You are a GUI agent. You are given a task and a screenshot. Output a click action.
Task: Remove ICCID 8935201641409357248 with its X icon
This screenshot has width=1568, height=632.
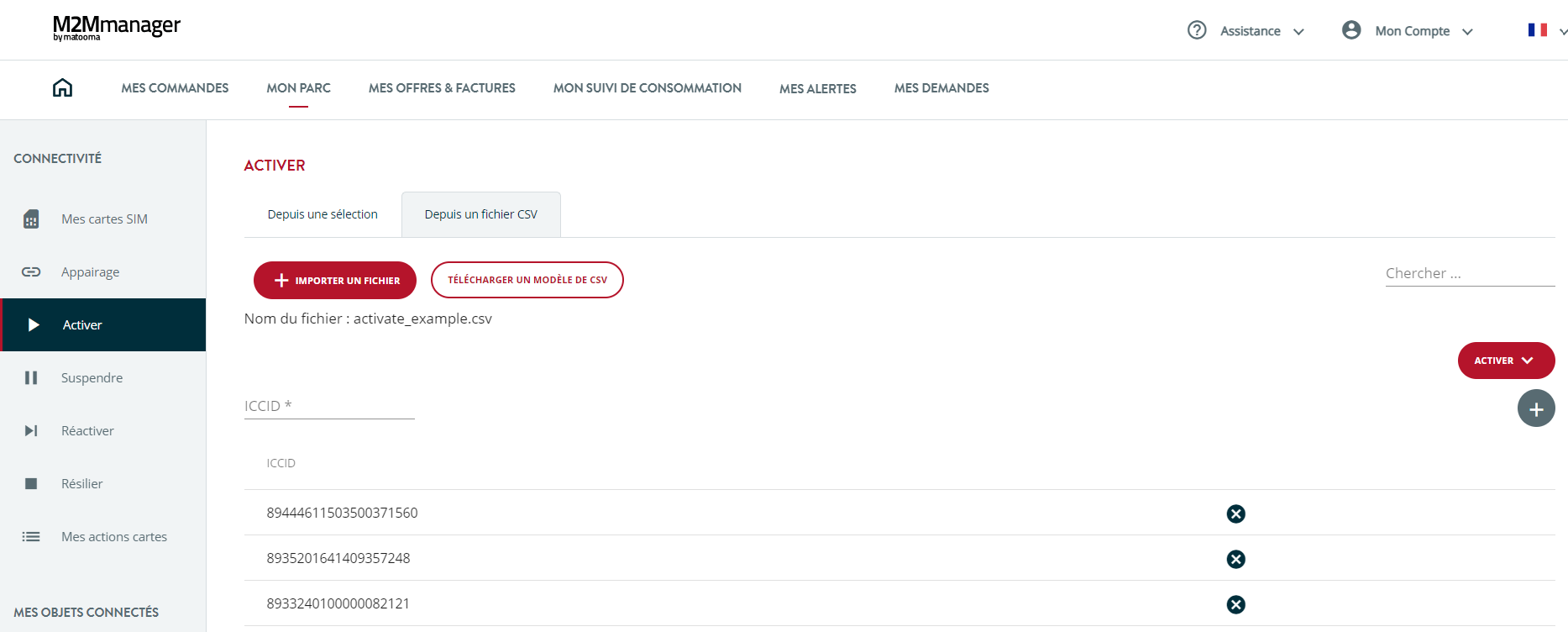(x=1235, y=559)
